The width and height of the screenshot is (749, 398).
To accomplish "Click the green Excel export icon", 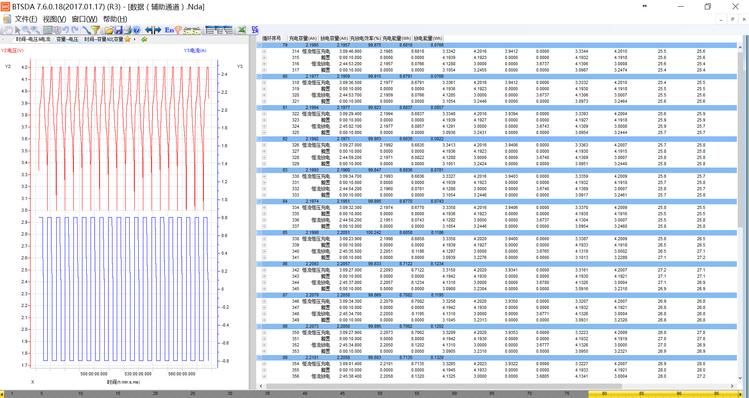I will (x=242, y=30).
